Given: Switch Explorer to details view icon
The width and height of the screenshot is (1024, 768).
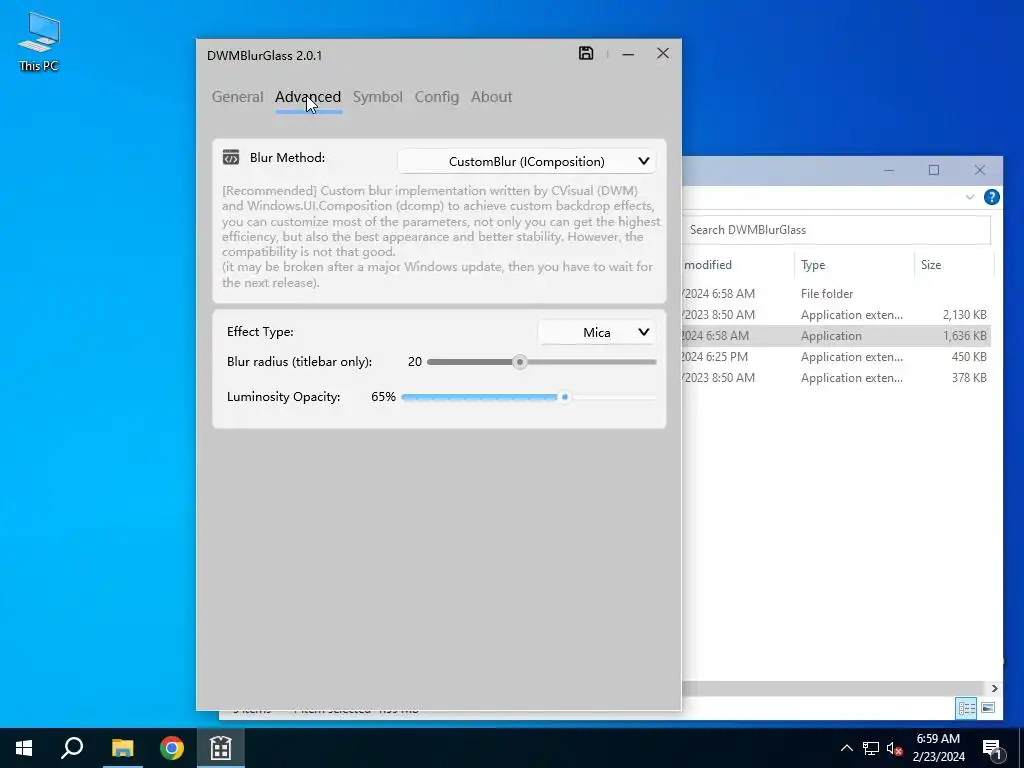Looking at the screenshot, I should (967, 708).
